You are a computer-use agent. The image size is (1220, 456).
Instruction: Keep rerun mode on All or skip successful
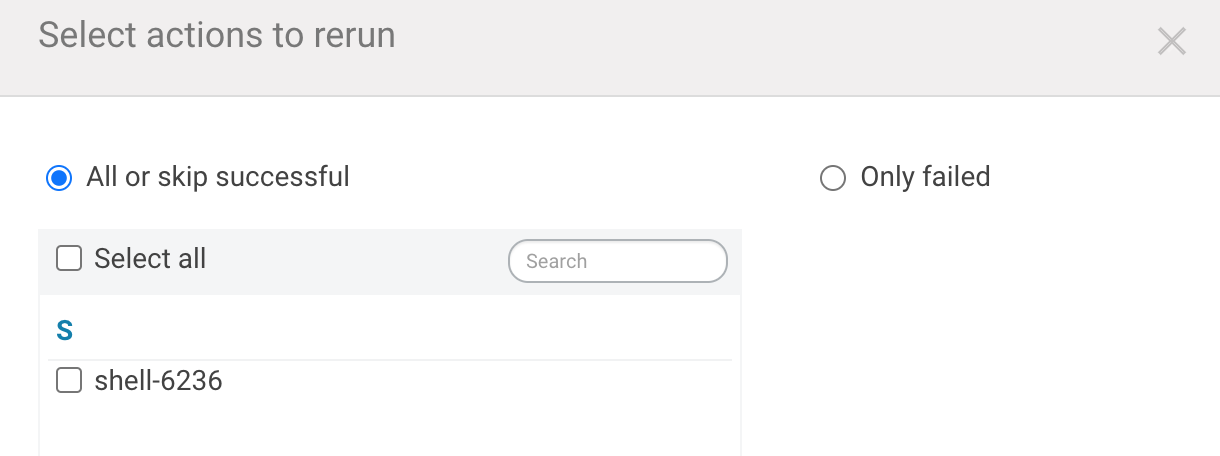click(59, 178)
